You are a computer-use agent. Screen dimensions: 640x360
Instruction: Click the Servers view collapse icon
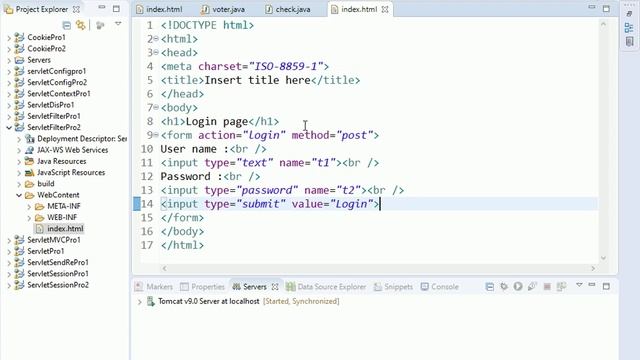coord(489,287)
